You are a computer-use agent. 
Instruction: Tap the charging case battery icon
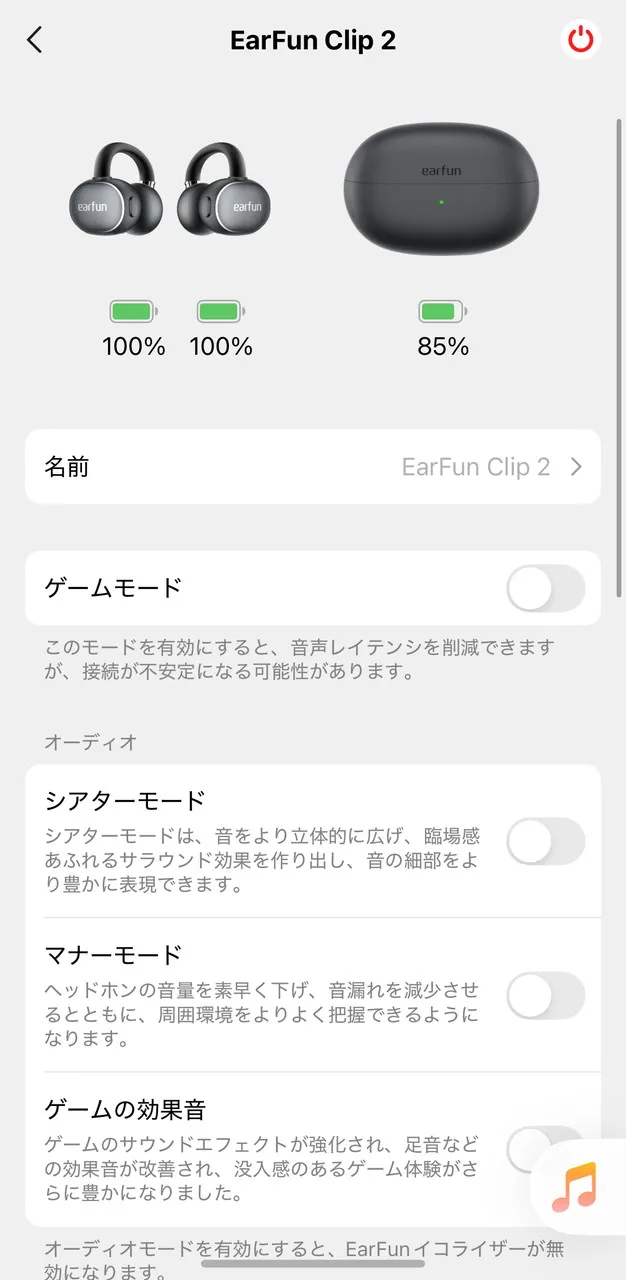click(x=443, y=312)
